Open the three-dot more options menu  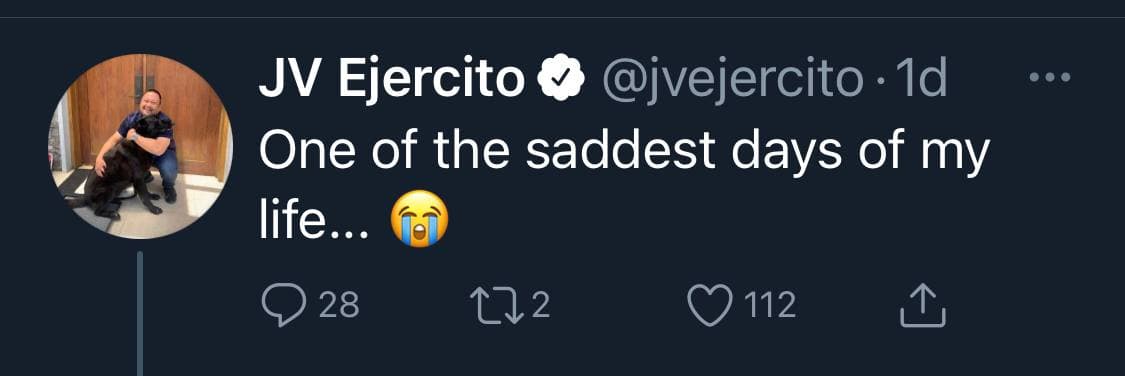(x=1050, y=77)
